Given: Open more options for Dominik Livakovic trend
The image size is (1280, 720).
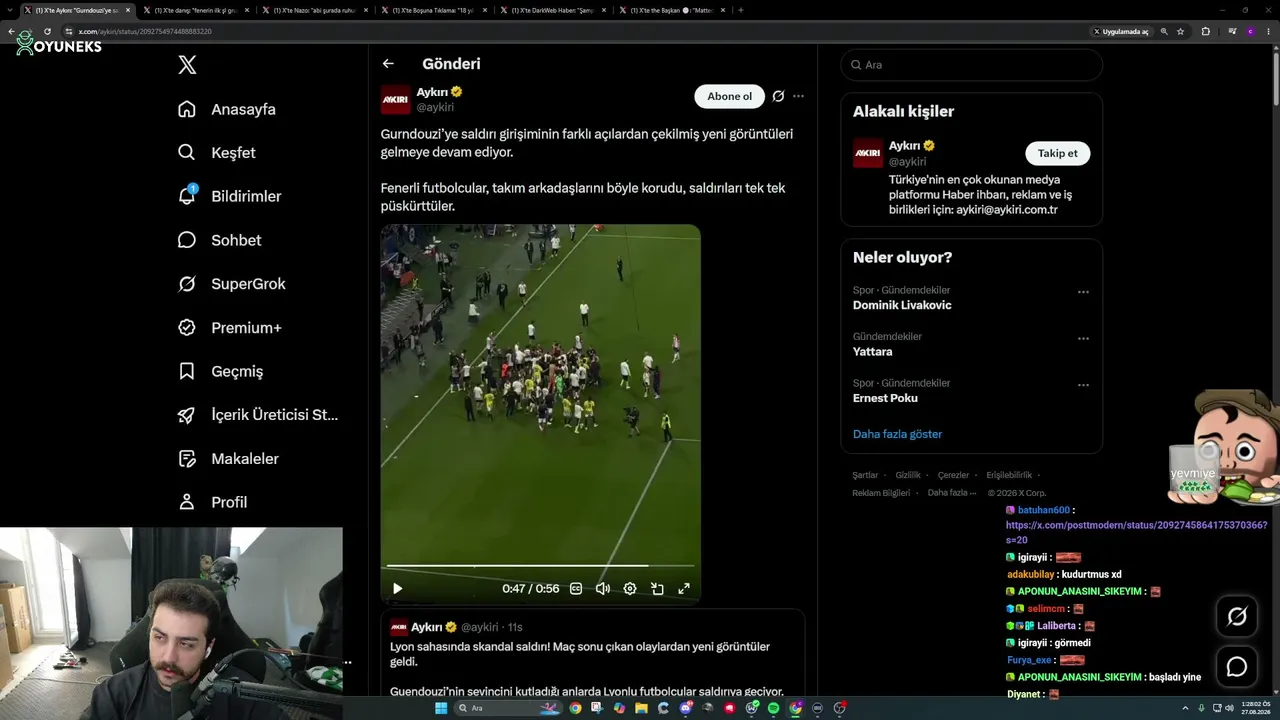Looking at the screenshot, I should tap(1083, 292).
